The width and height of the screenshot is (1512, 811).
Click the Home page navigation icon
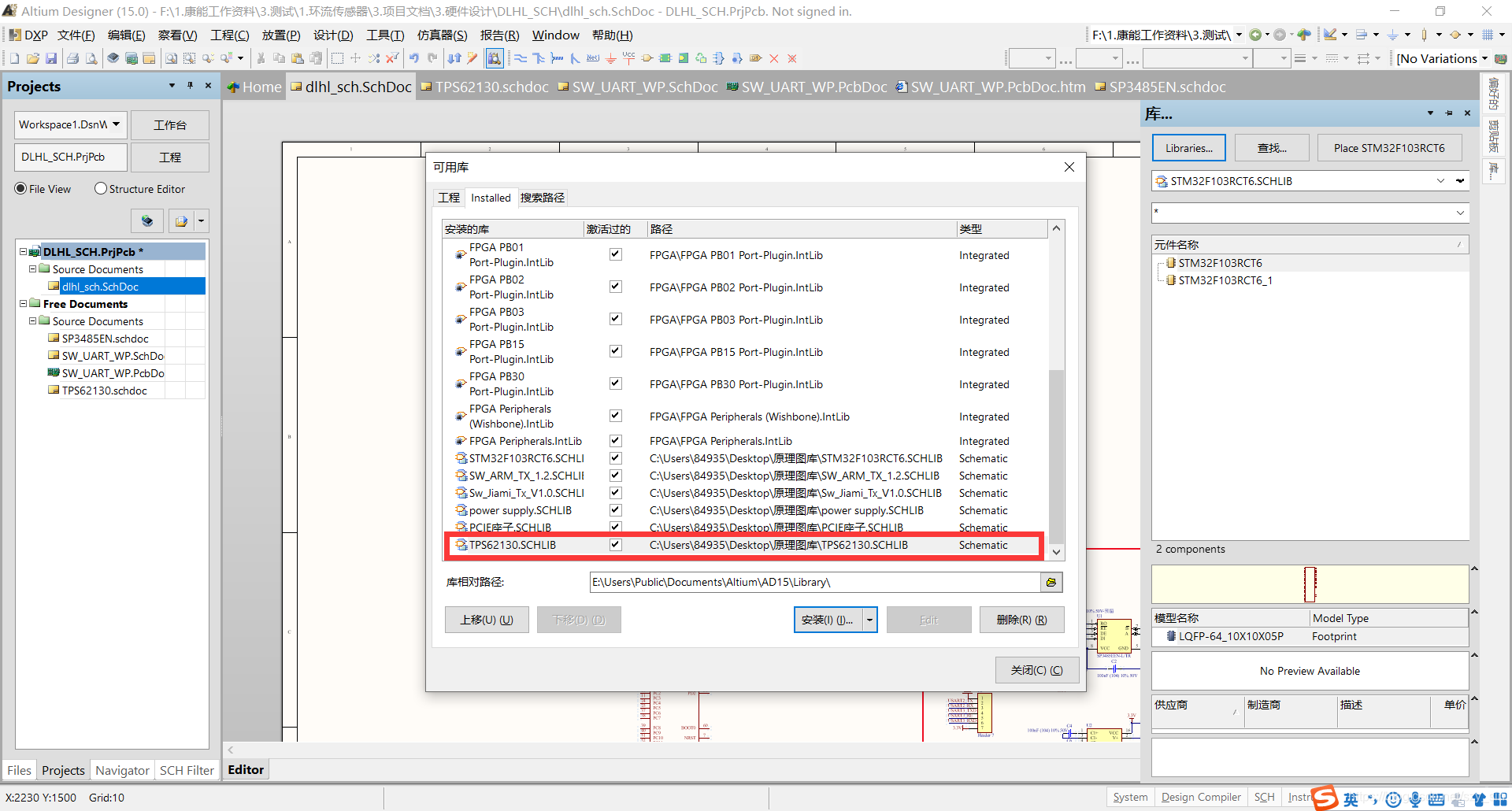pyautogui.click(x=1304, y=35)
